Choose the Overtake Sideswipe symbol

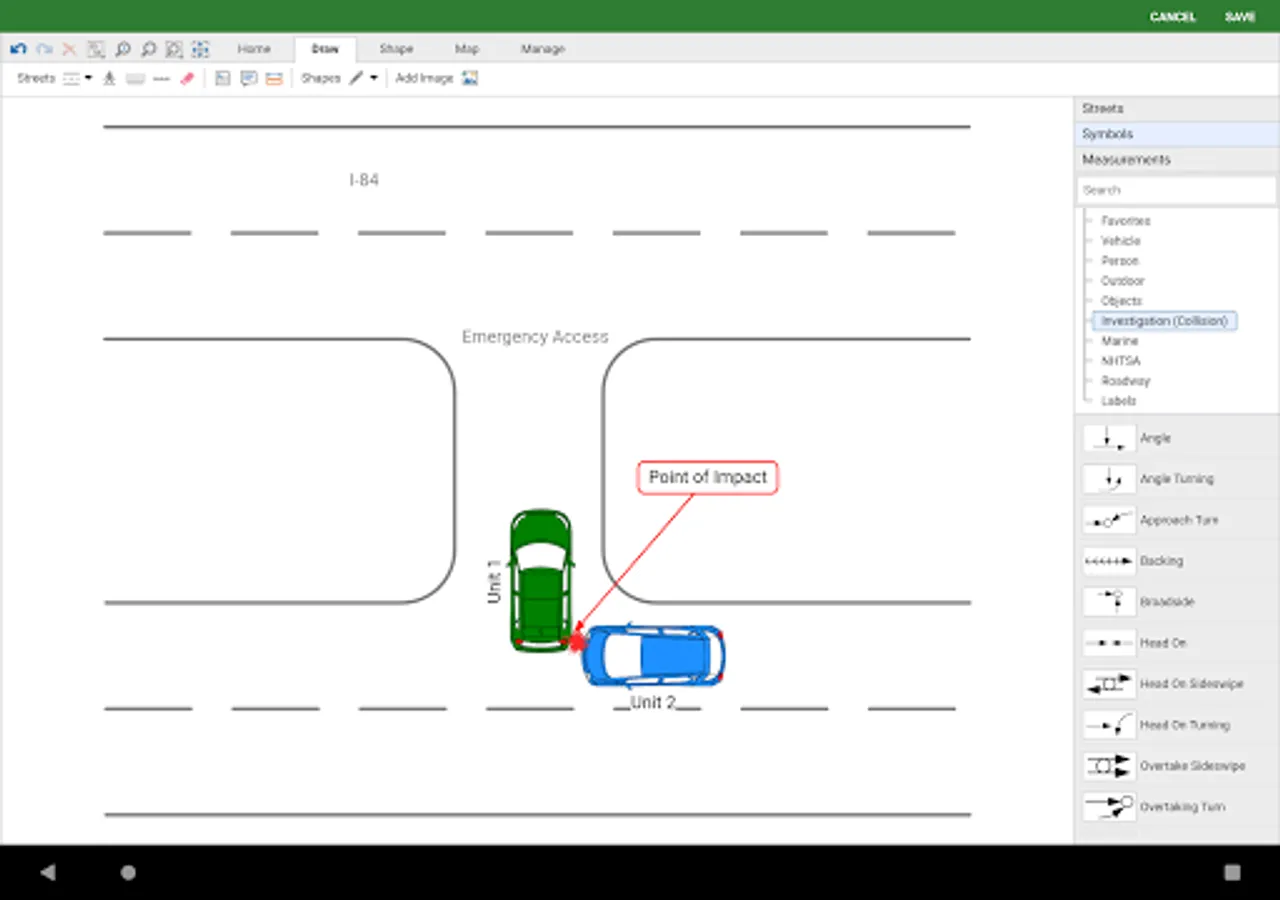coord(1109,766)
